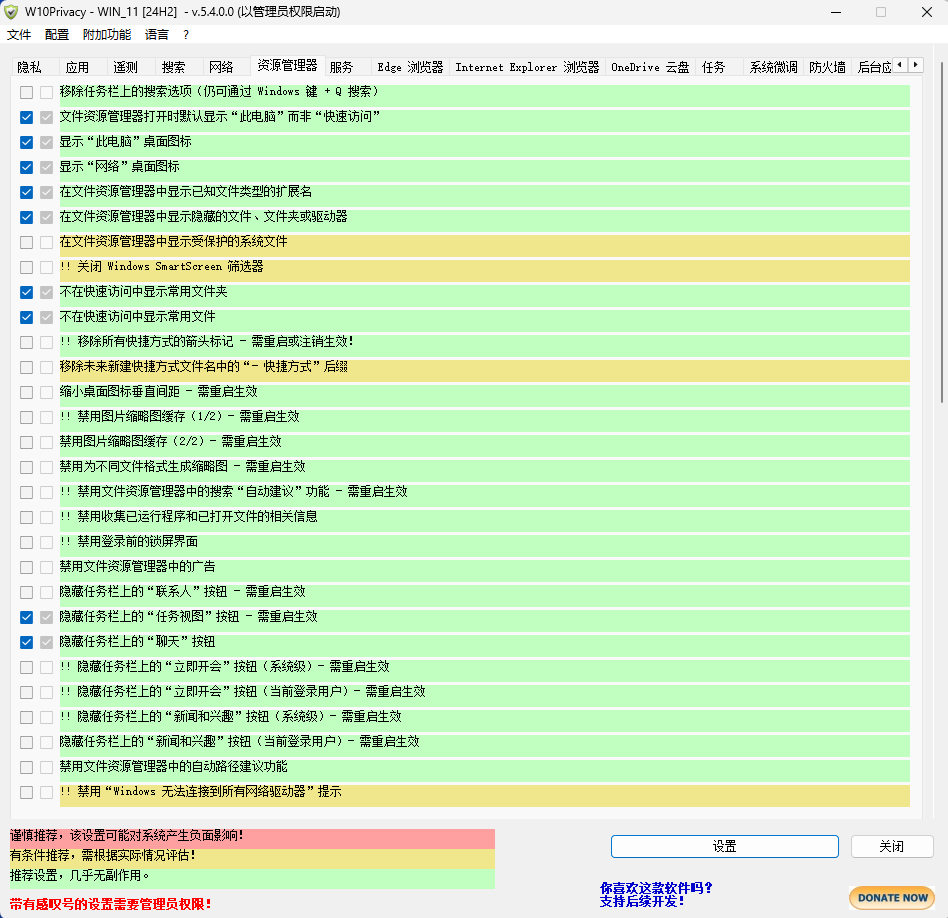Click text 在文件资源管理器中显示隐藏的文件、文件夹或驱动器
Image resolution: width=948 pixels, height=918 pixels.
(x=203, y=216)
